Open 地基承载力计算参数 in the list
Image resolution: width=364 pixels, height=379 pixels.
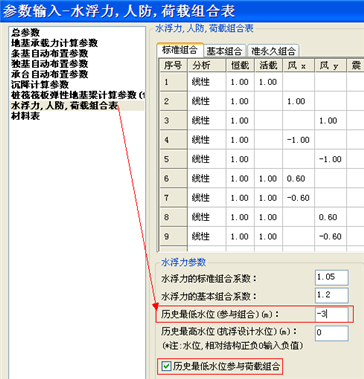click(54, 43)
